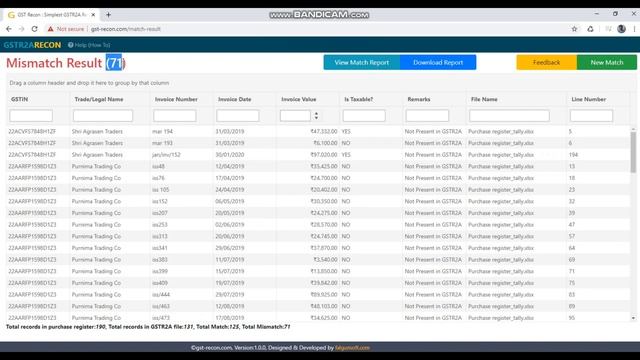640x360 pixels.
Task: Sort by Is Taxable? column header
Action: 358,99
